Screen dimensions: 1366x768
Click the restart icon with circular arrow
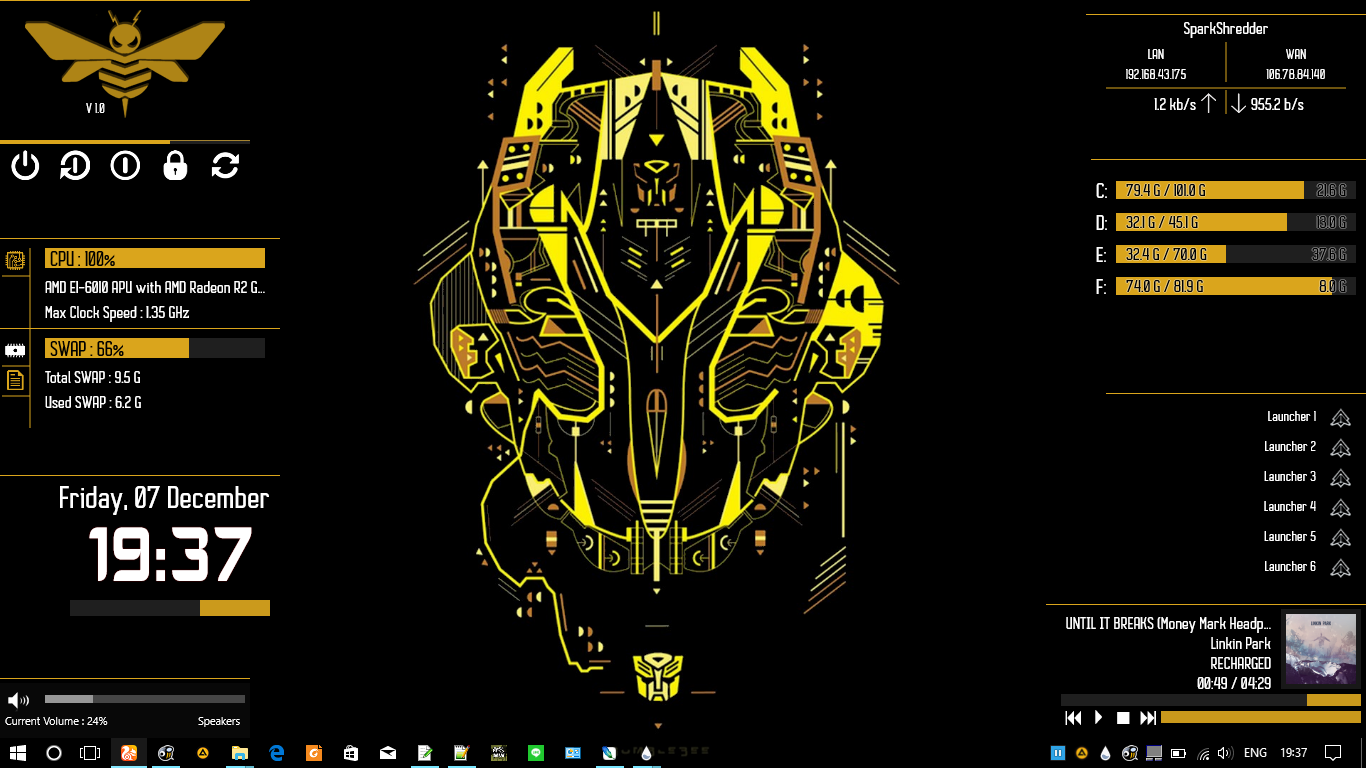click(x=75, y=165)
